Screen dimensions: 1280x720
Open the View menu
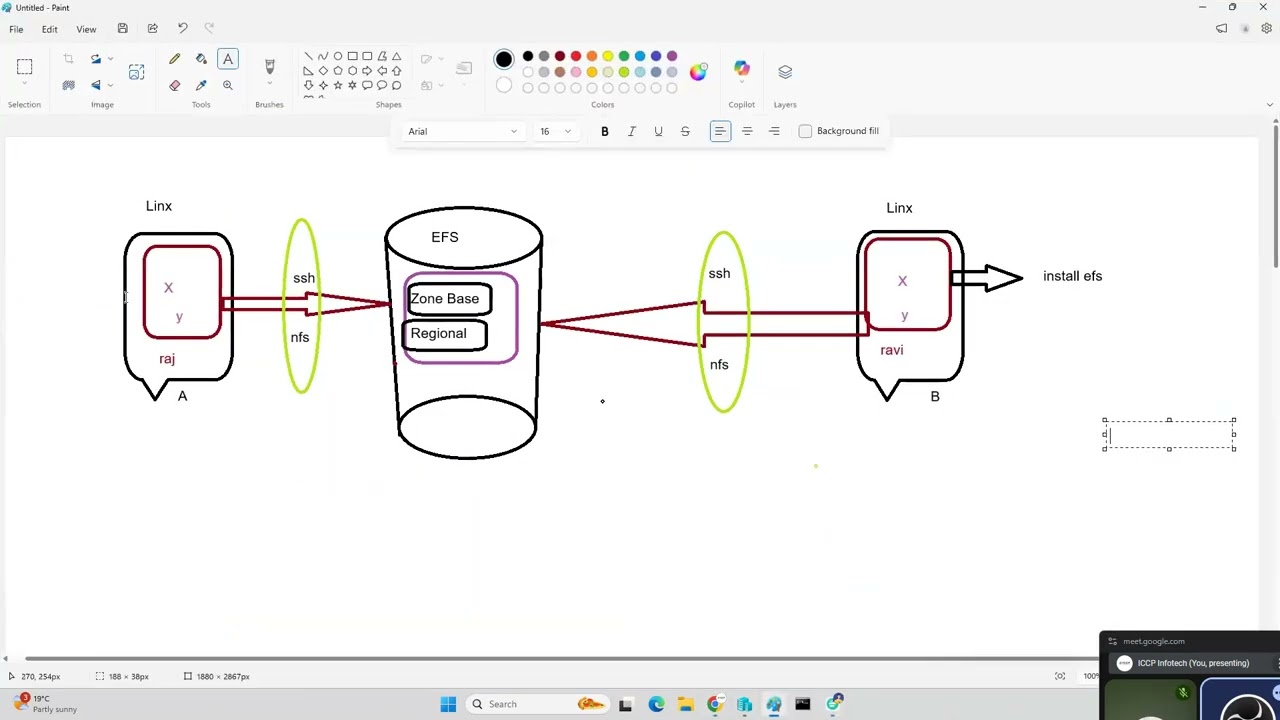click(86, 29)
